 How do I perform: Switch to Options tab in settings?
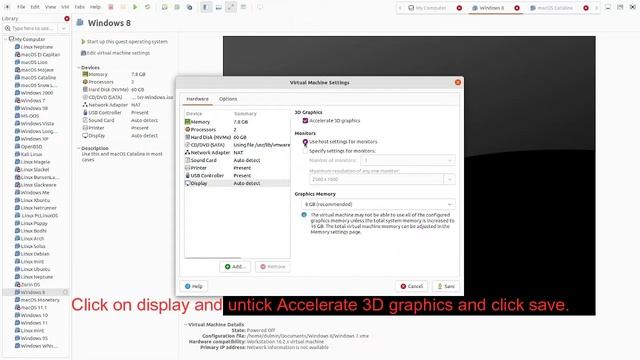(228, 99)
